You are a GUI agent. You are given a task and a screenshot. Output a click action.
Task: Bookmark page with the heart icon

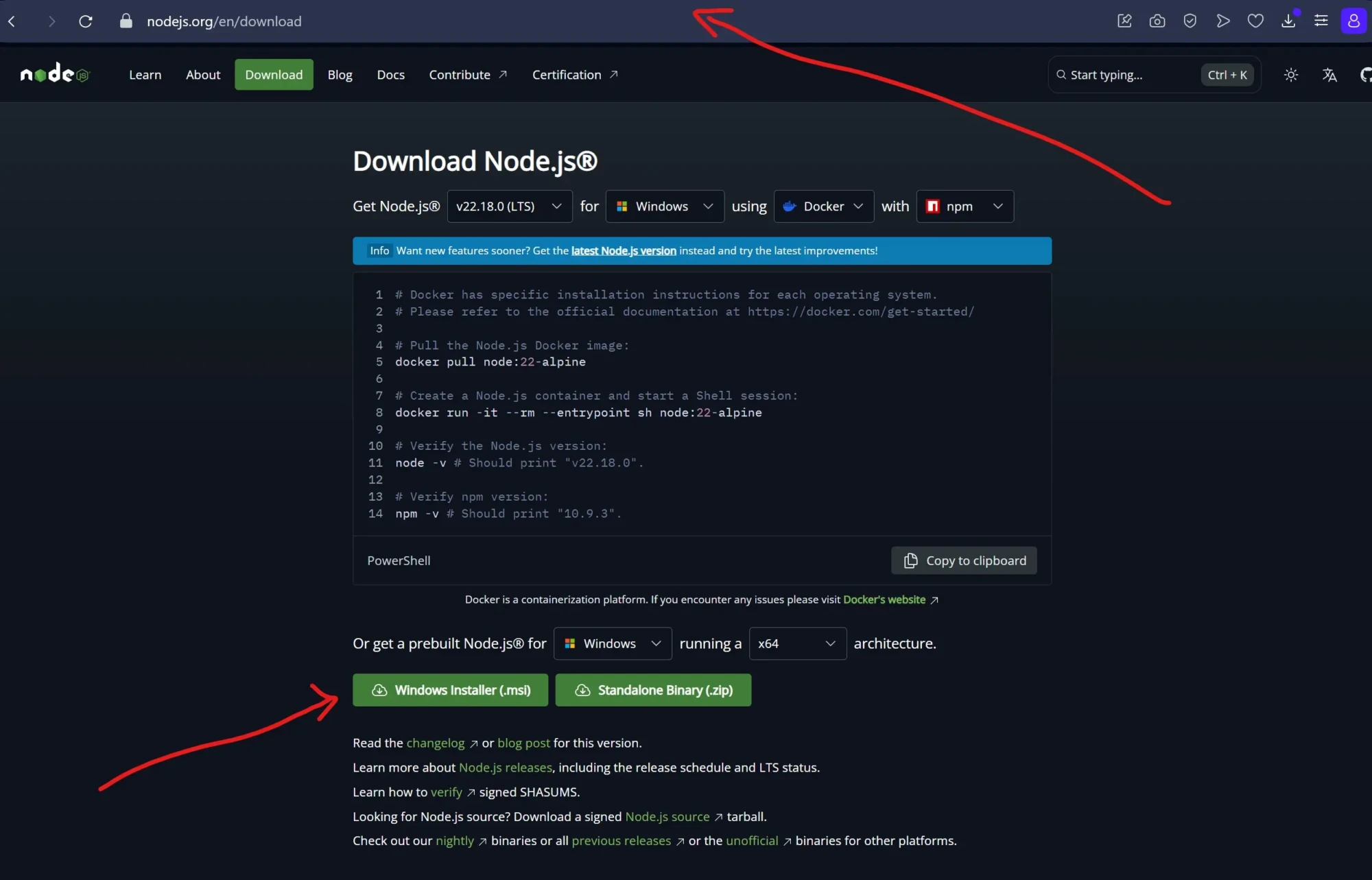click(1255, 21)
